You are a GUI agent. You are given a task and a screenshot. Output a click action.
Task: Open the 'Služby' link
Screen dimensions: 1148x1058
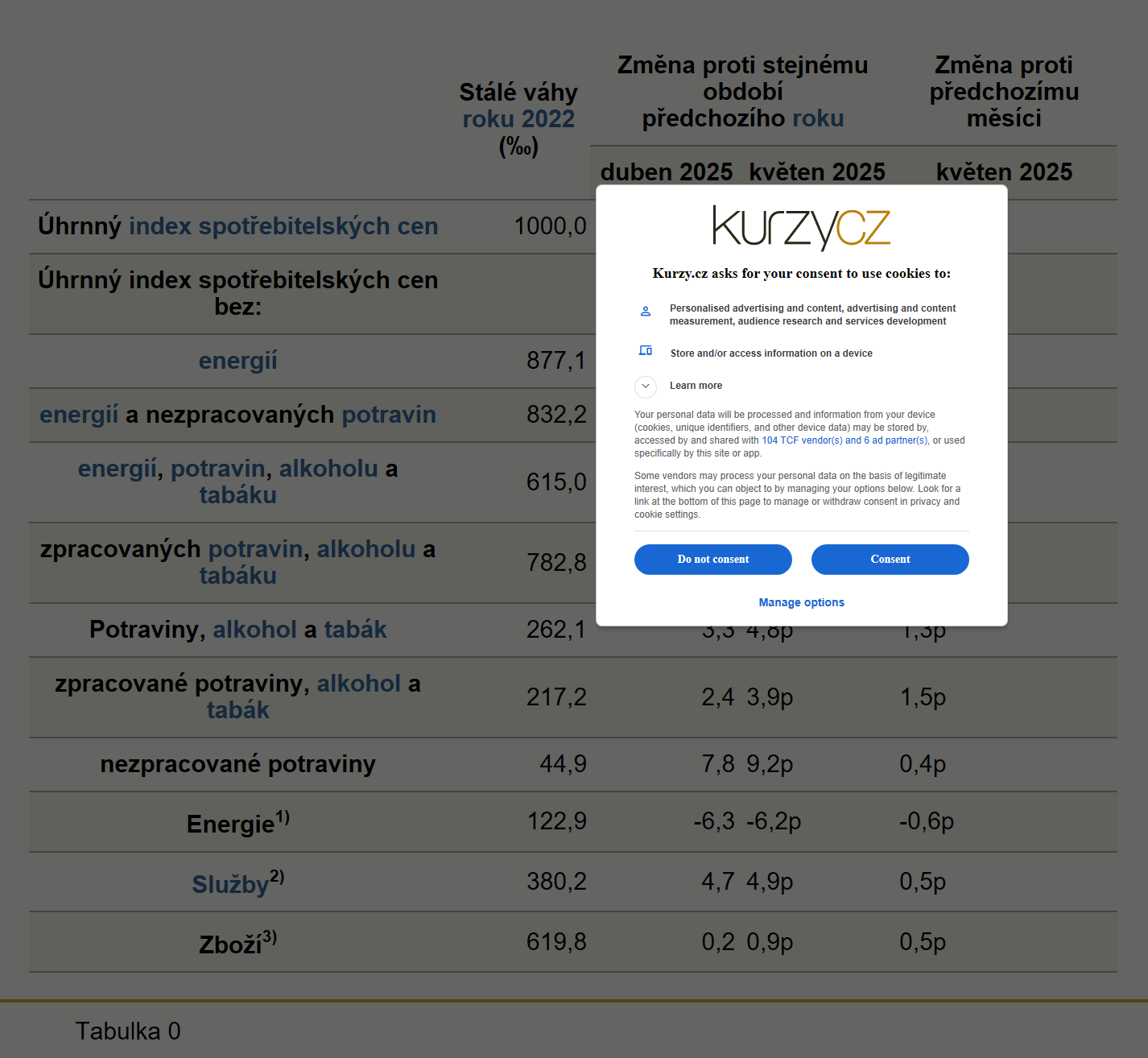(230, 884)
